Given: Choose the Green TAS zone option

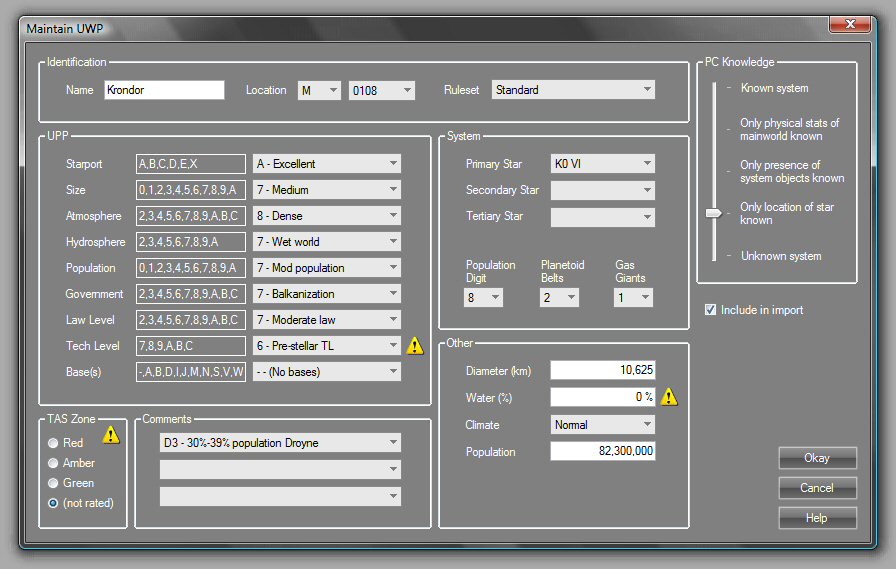Looking at the screenshot, I should [x=53, y=483].
